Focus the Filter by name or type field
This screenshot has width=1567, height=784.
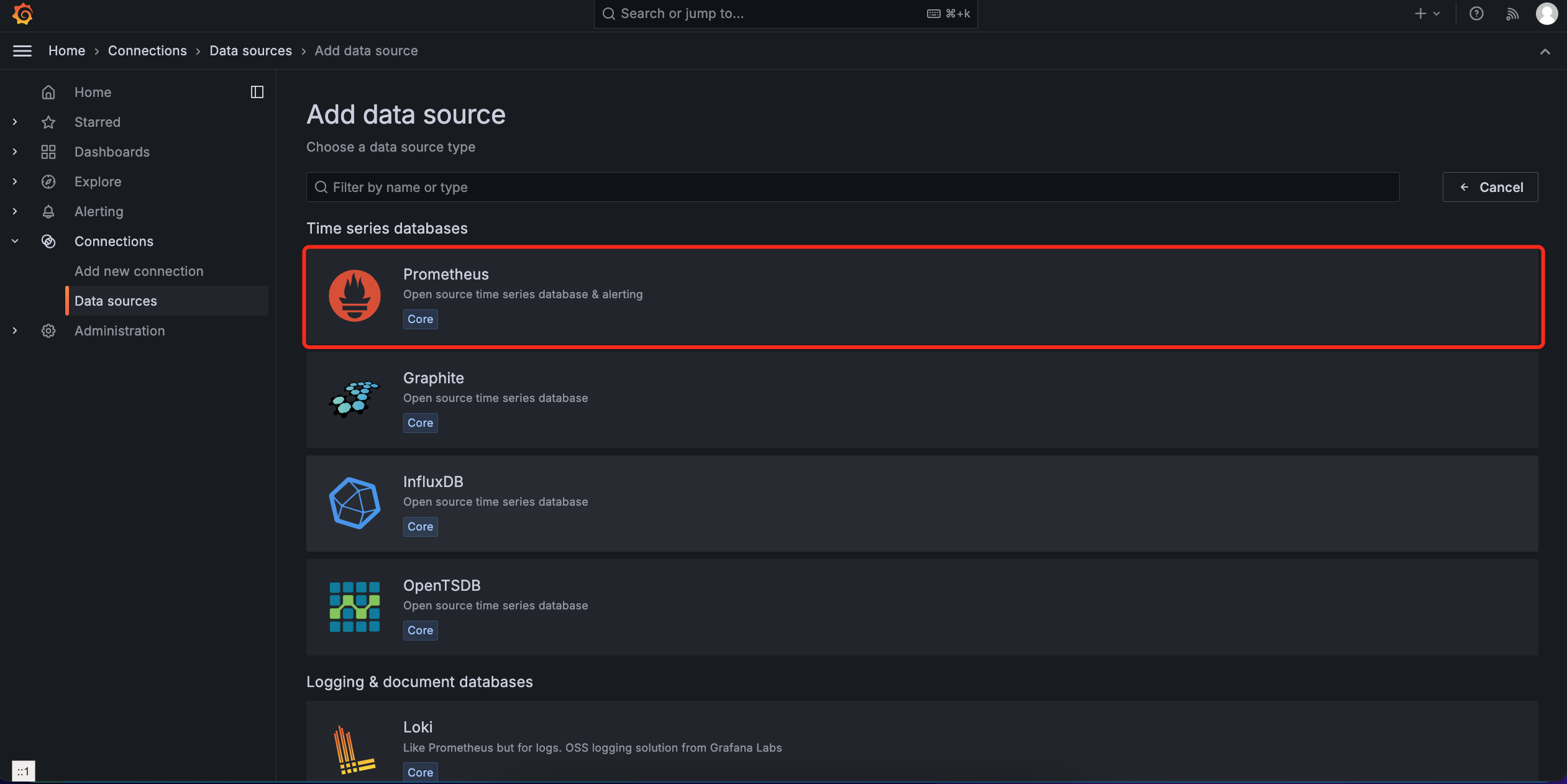pyautogui.click(x=852, y=187)
